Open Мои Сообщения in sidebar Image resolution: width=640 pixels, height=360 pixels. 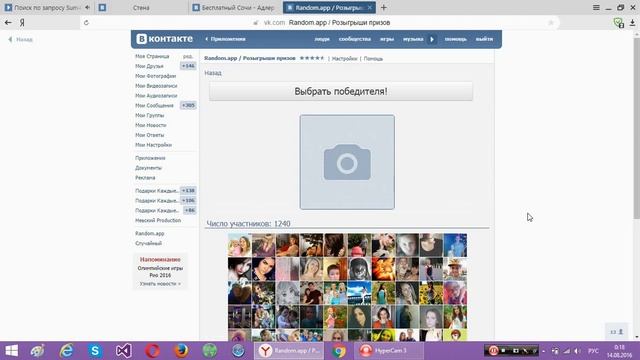tap(154, 105)
